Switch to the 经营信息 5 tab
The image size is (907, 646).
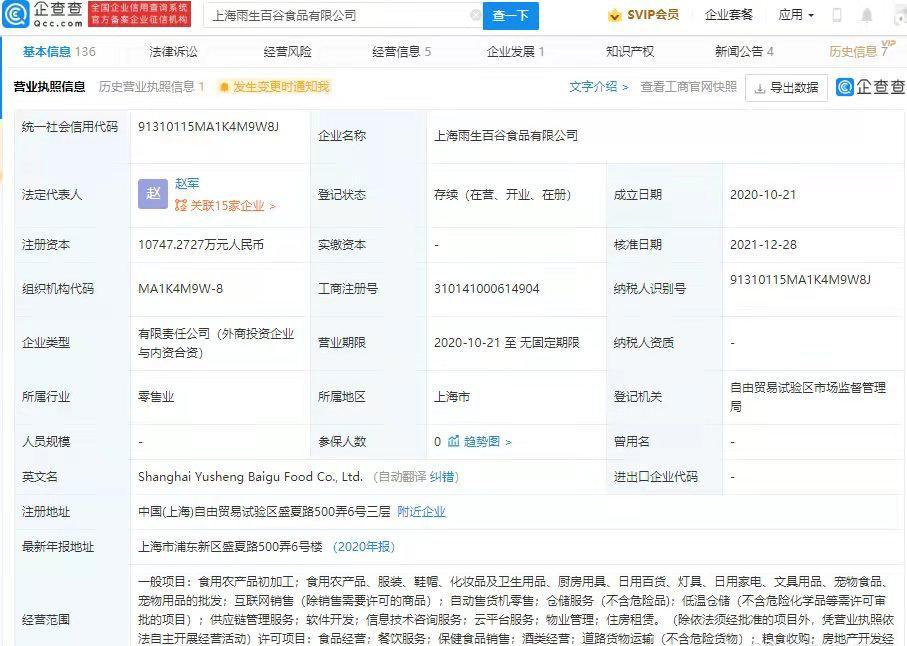pos(401,51)
